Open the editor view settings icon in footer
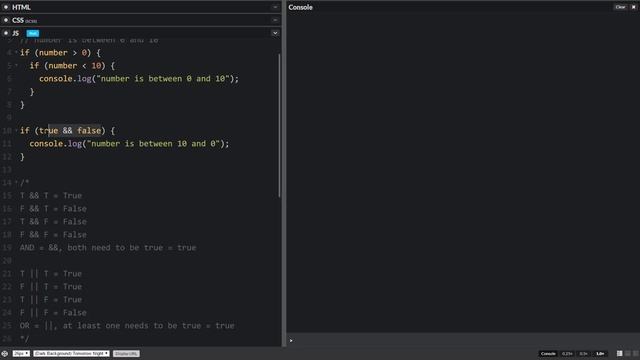Image resolution: width=640 pixels, height=360 pixels. pos(4,353)
